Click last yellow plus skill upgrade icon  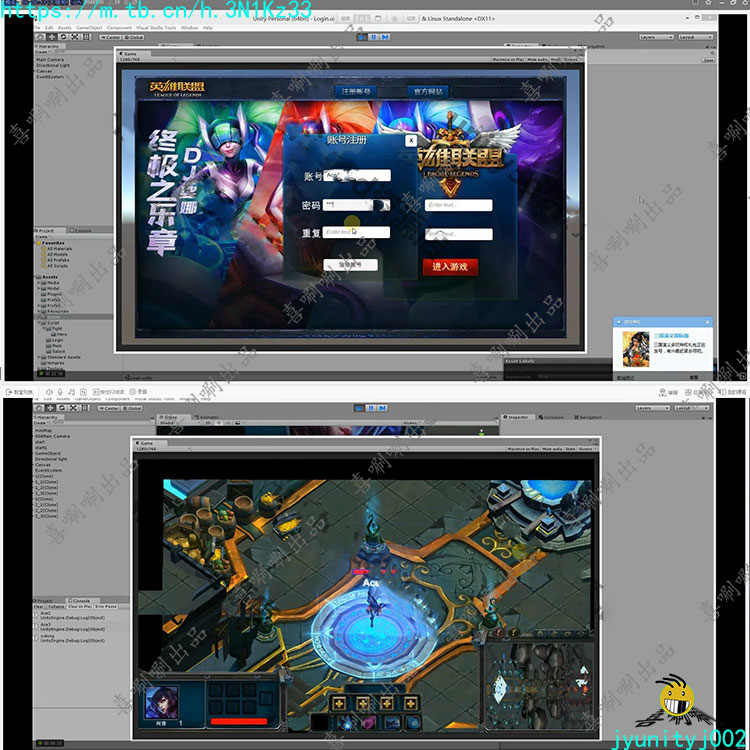[410, 704]
